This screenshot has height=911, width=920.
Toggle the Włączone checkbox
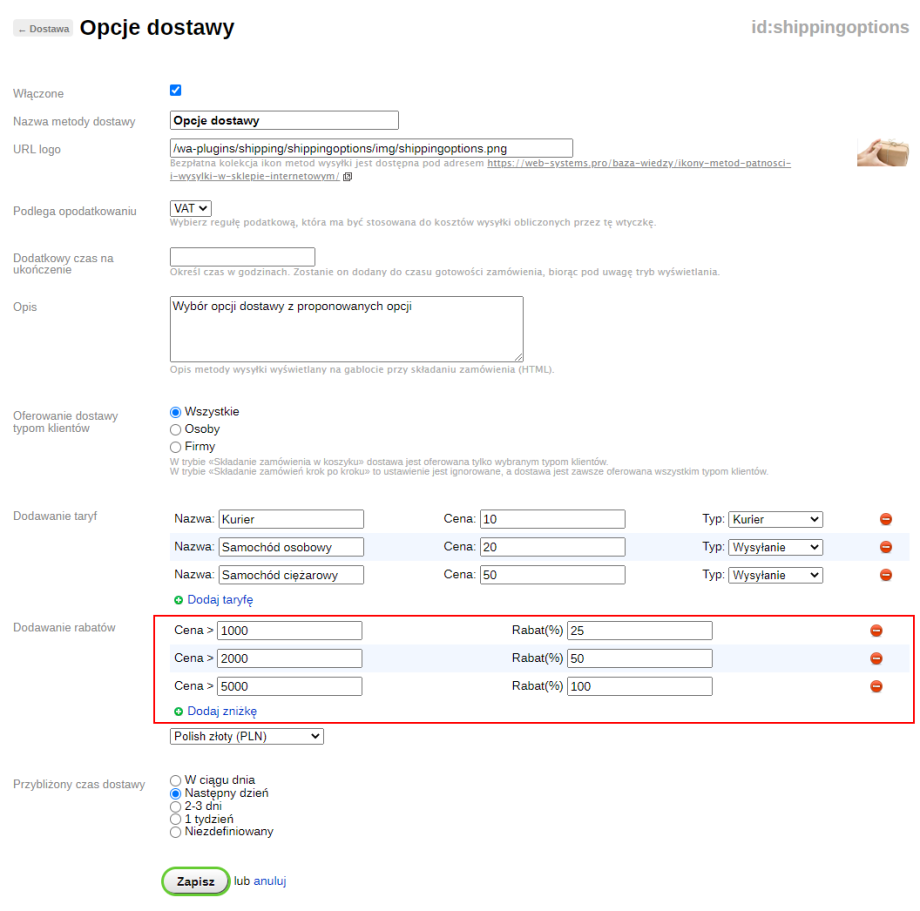(176, 90)
